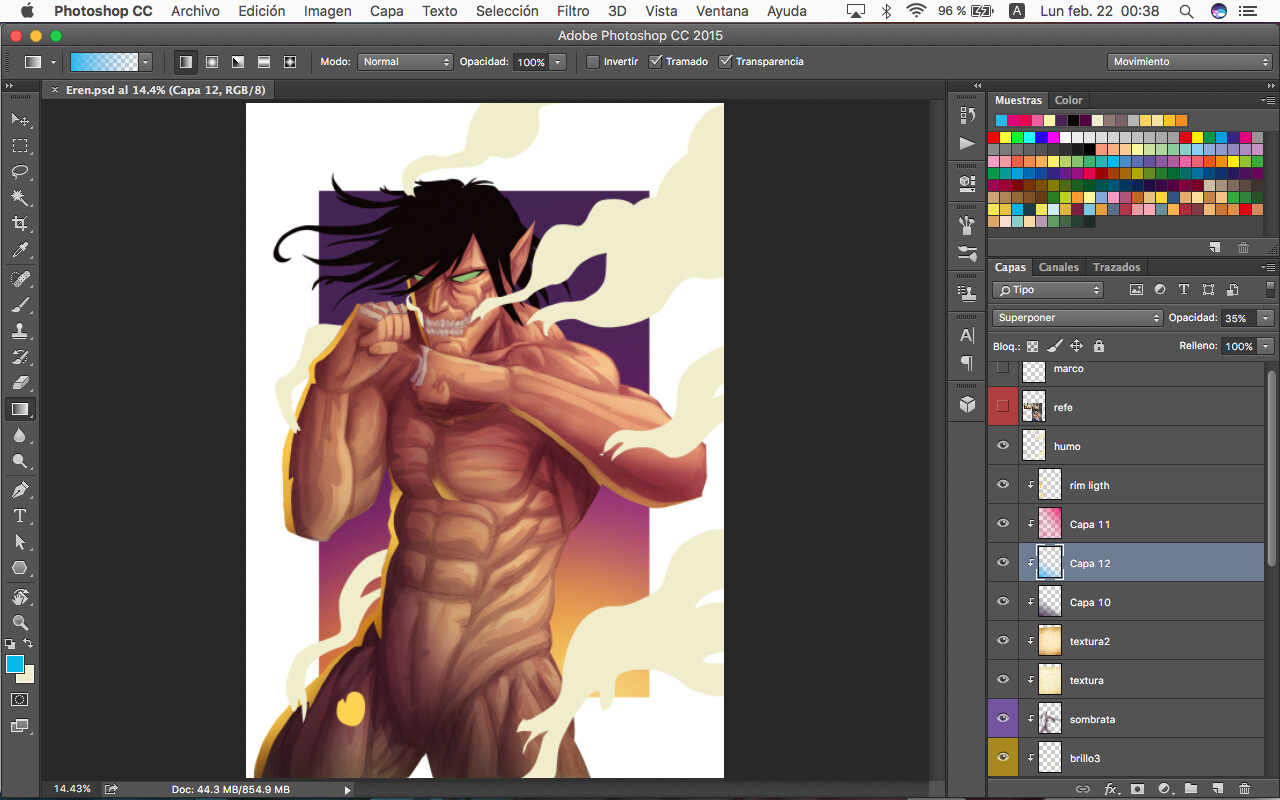Select the Hand tool
Viewport: 1280px width, 800px height.
[x=19, y=597]
